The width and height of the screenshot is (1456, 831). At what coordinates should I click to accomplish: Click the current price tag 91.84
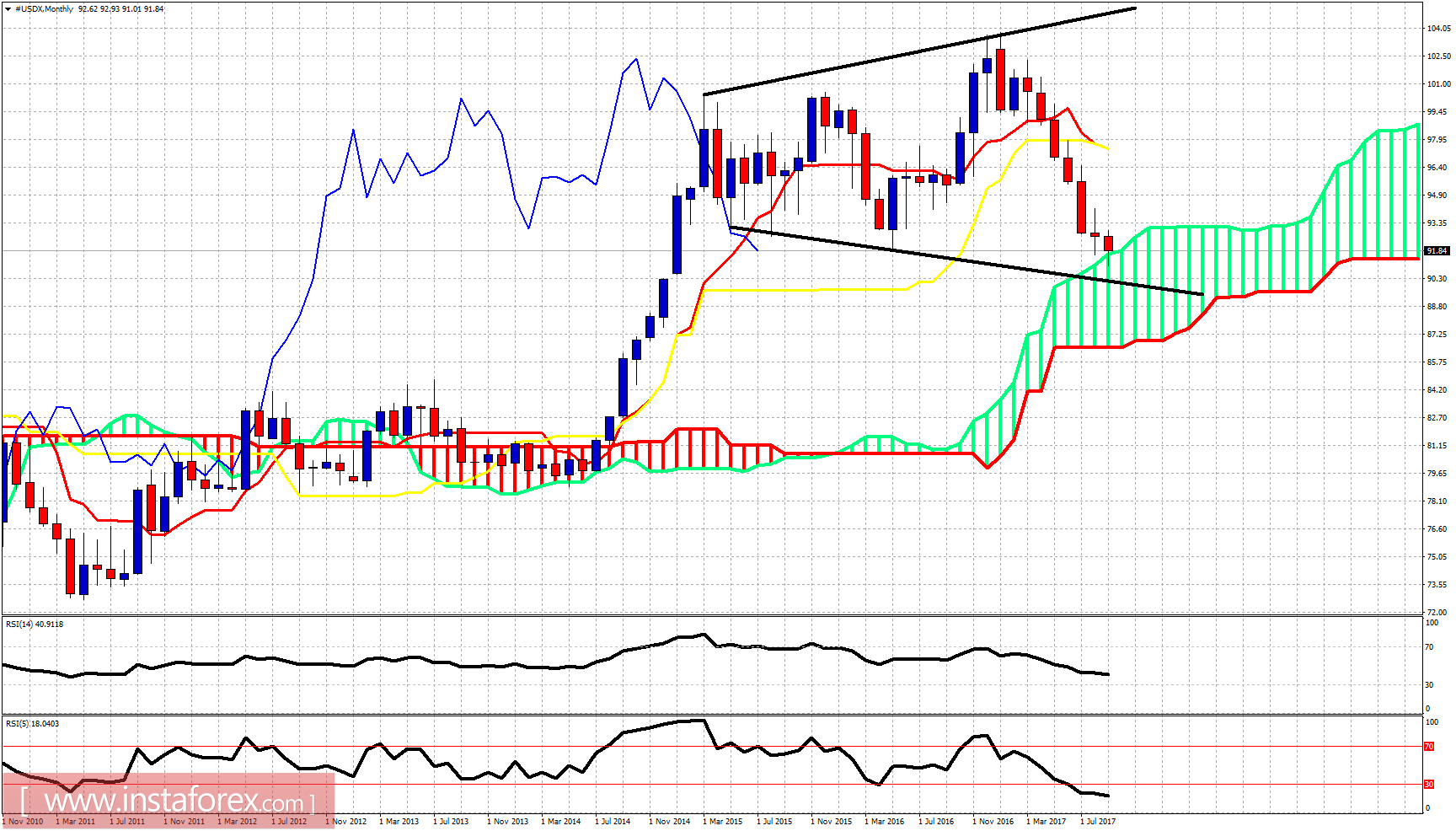pyautogui.click(x=1439, y=249)
